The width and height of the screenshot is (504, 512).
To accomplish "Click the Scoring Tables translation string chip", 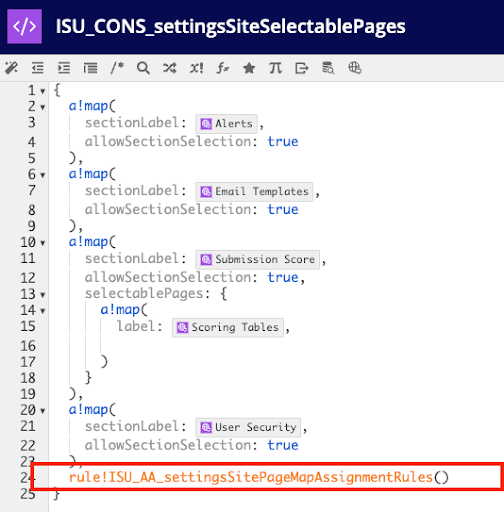I will point(228,328).
